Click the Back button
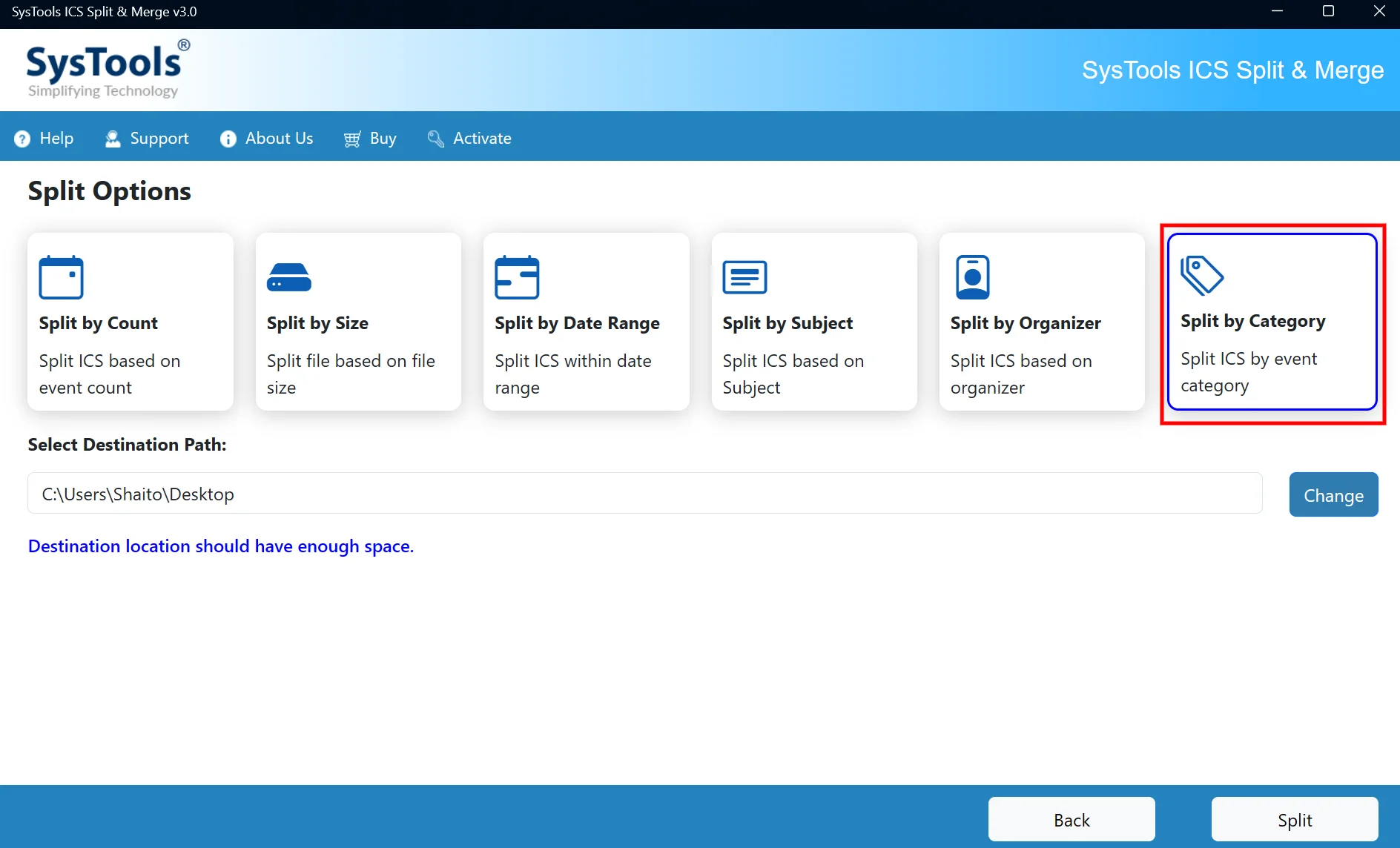 1072,819
